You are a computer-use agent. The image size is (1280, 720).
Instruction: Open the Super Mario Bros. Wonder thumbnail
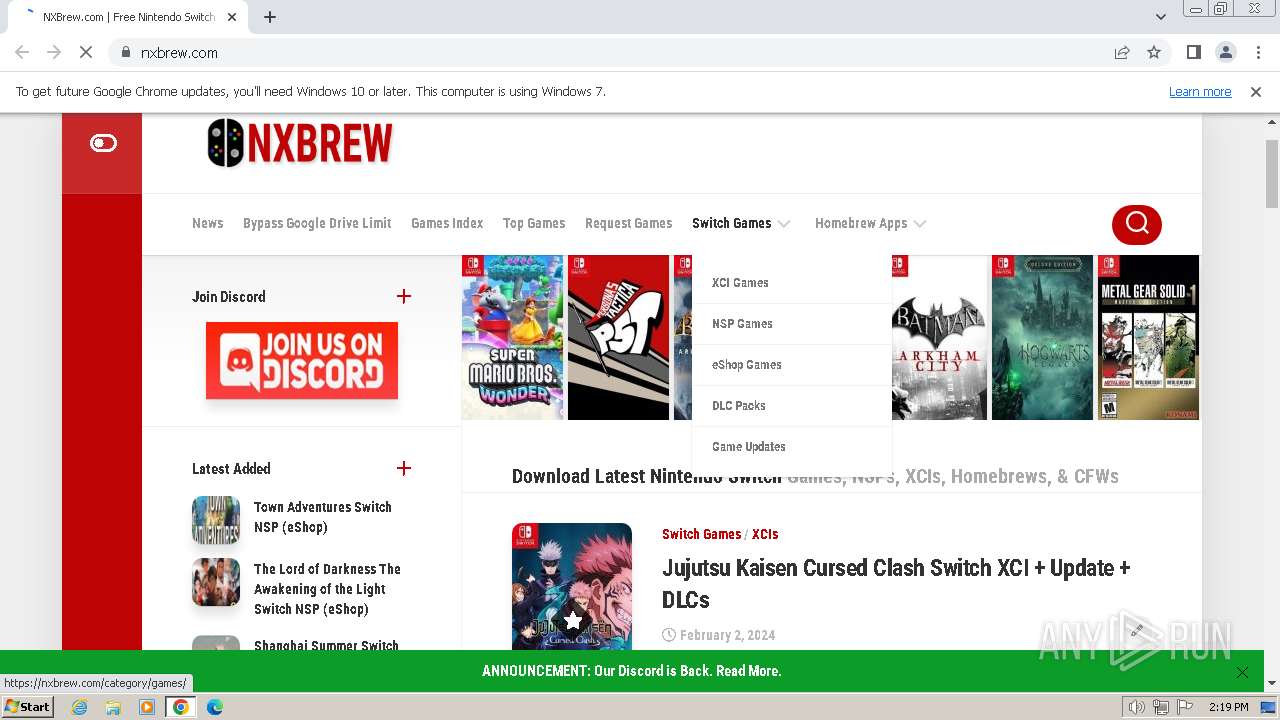512,337
